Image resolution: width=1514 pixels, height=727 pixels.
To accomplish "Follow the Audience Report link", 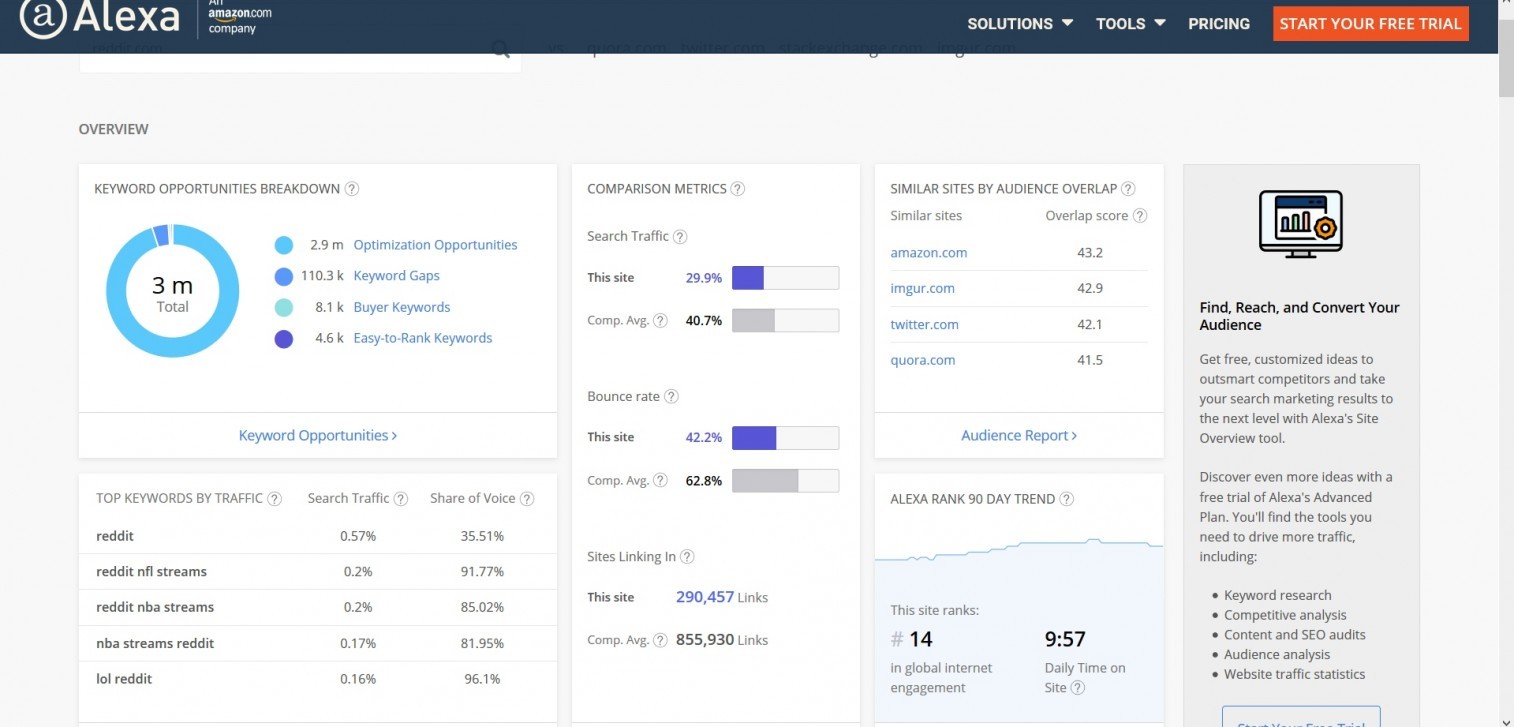I will tap(1019, 436).
